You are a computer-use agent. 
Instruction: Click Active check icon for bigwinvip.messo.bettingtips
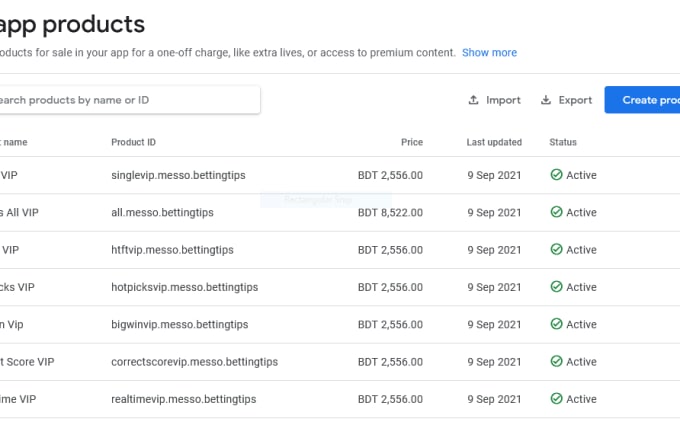coord(556,324)
